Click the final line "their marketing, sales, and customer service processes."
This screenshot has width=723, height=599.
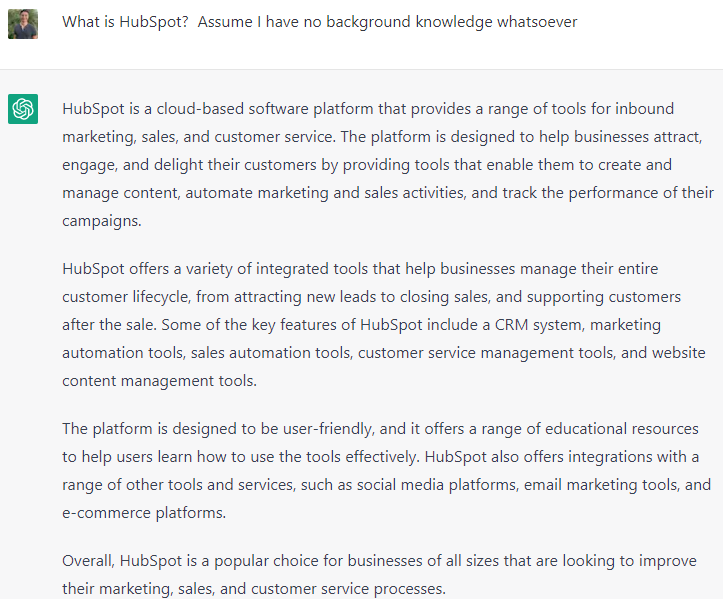point(254,589)
